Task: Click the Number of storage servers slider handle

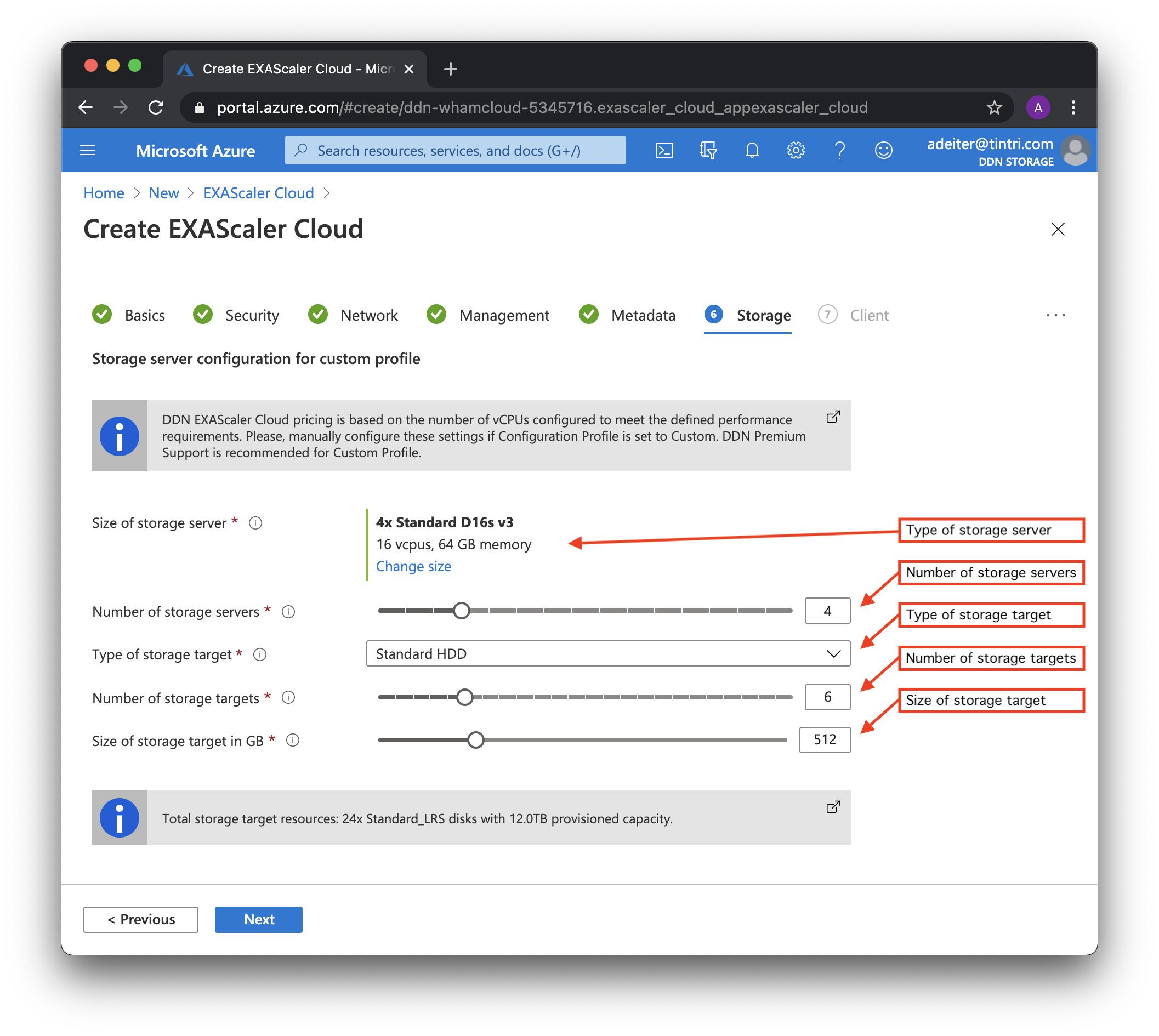Action: tap(462, 611)
